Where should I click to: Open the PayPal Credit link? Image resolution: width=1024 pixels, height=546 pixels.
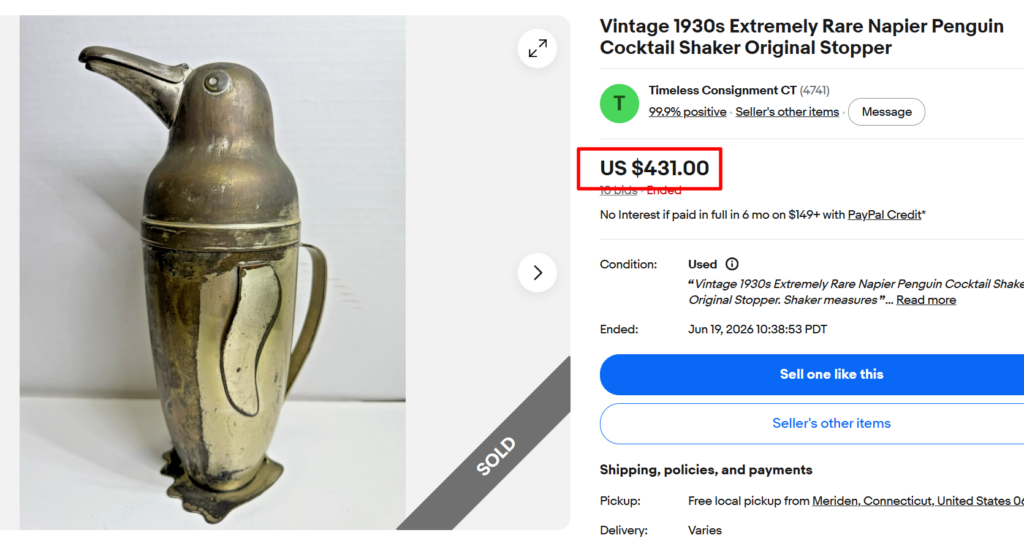(884, 215)
